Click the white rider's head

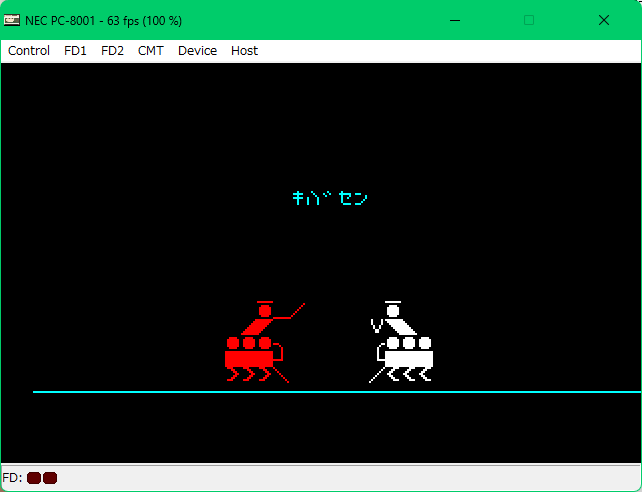coord(393,310)
